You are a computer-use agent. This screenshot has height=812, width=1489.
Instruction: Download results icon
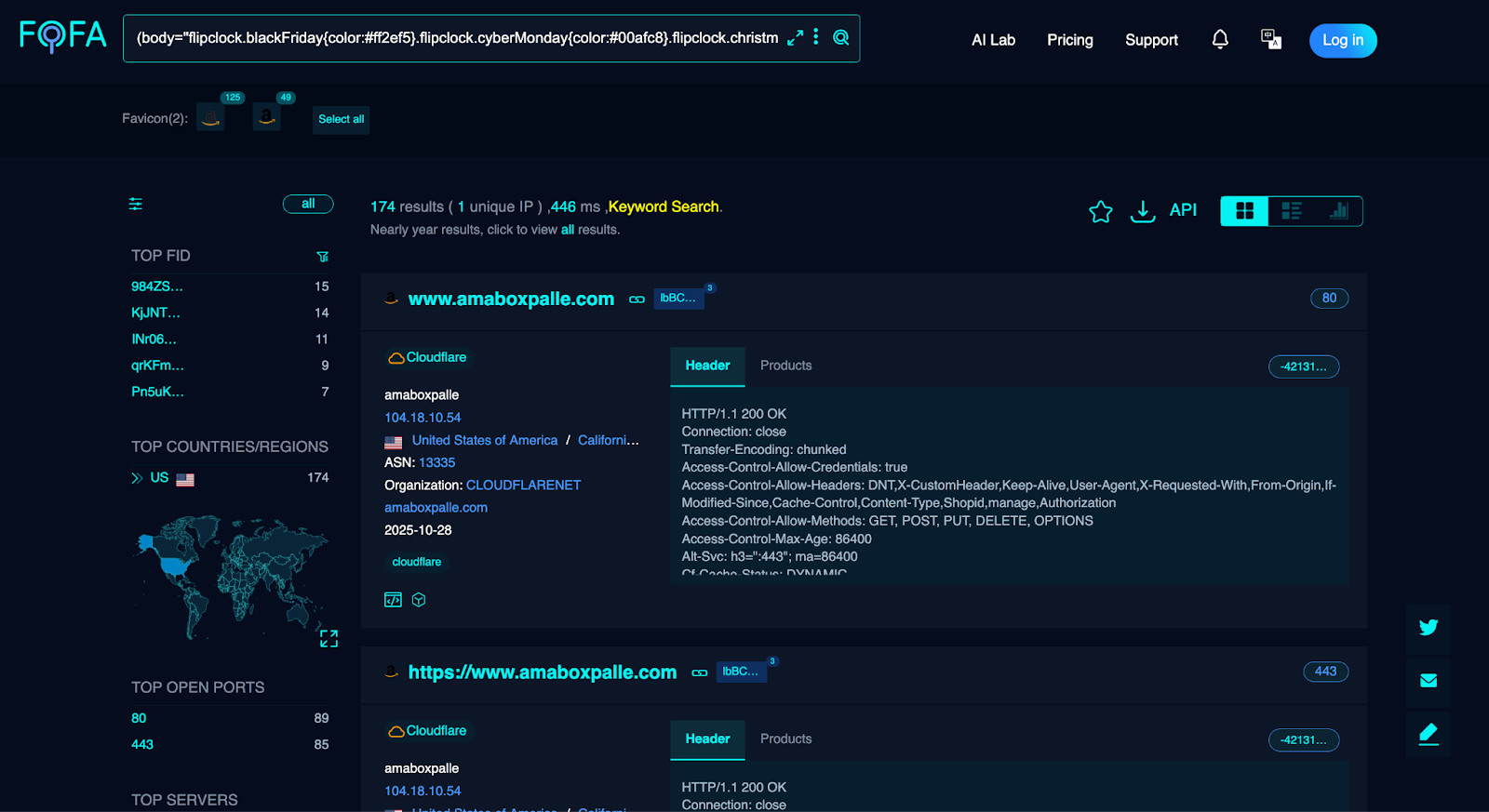1143,212
